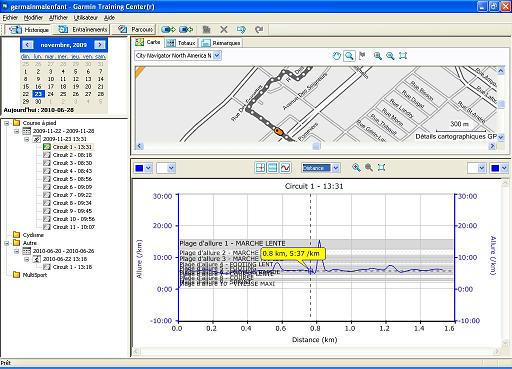Click the map zoom in icon

click(x=378, y=56)
